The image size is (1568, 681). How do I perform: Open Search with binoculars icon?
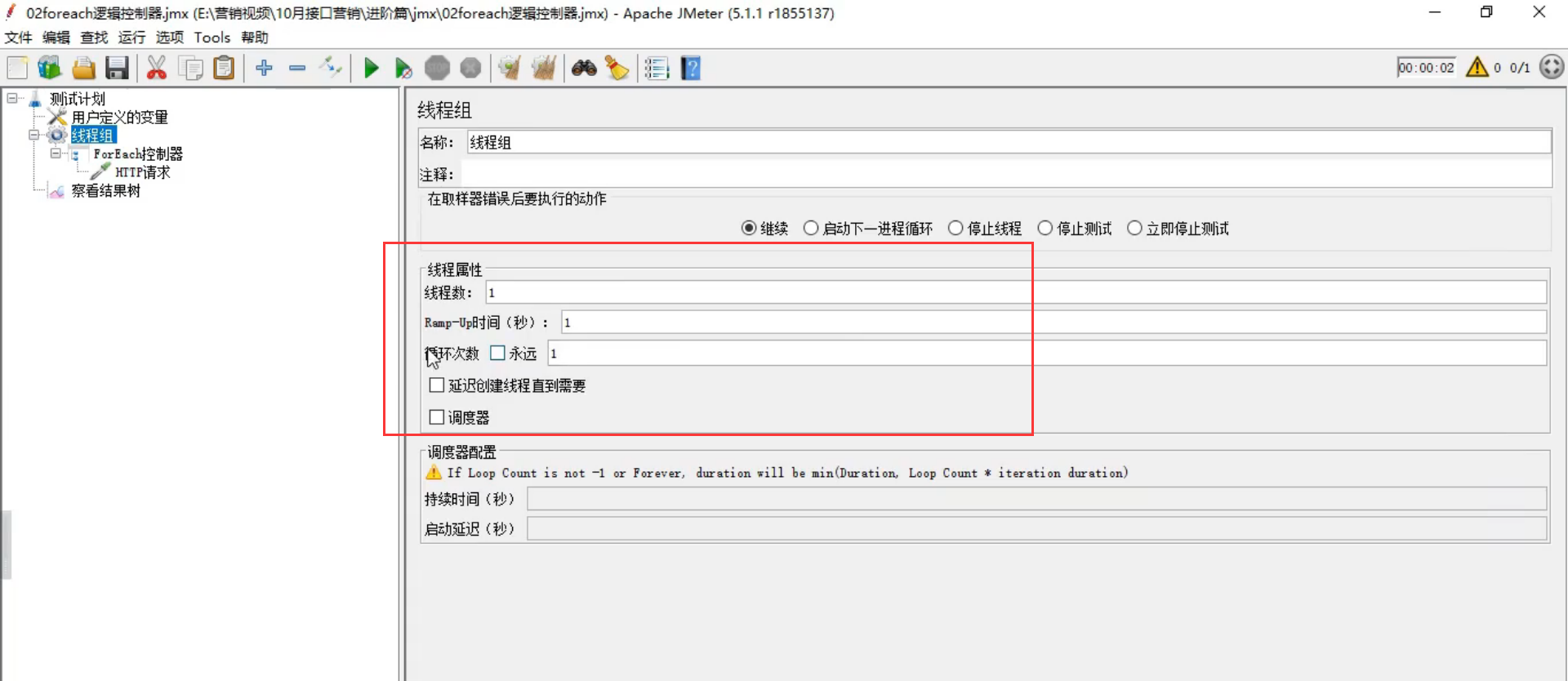tap(584, 68)
